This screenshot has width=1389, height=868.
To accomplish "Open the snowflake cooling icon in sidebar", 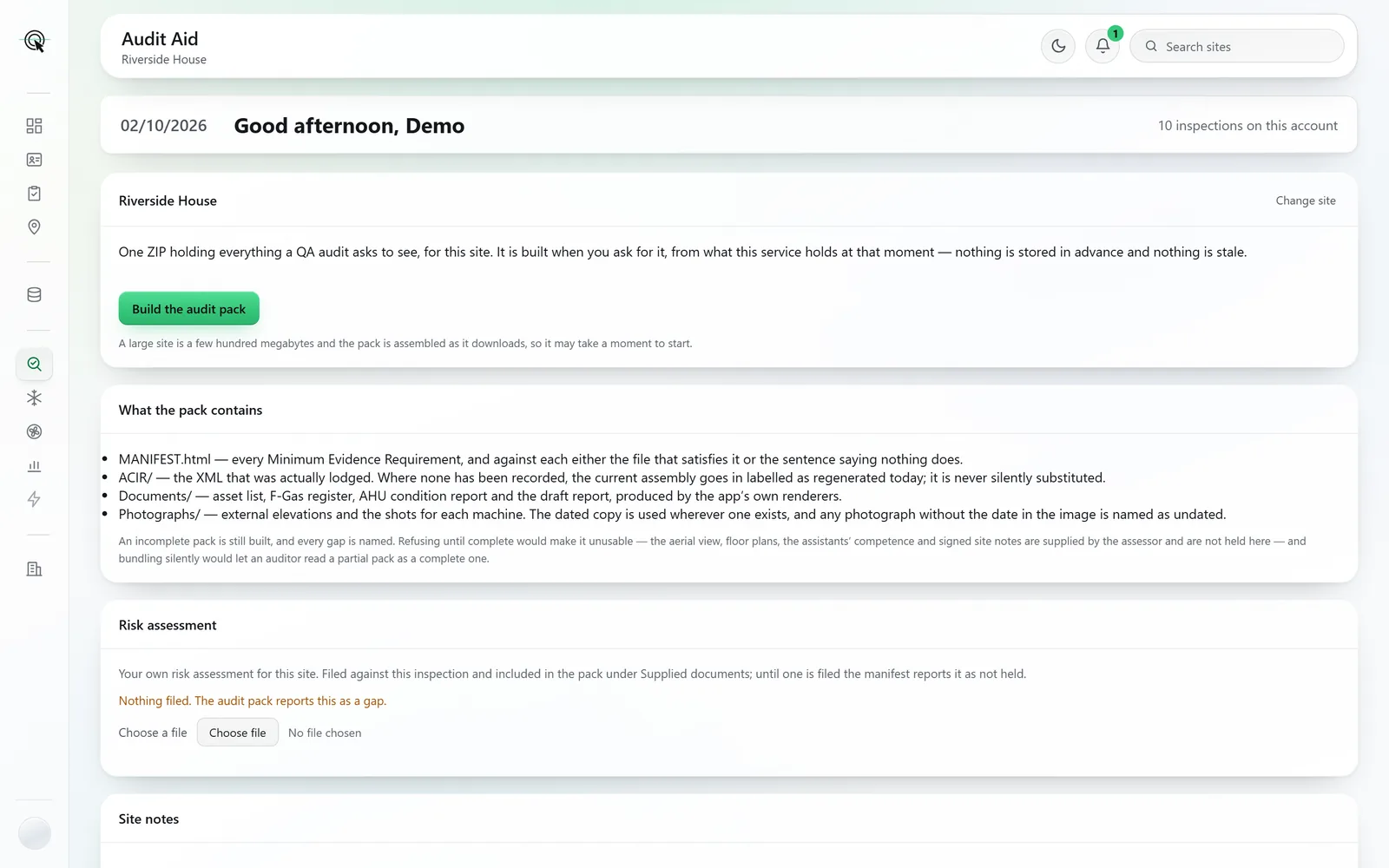I will [x=34, y=398].
